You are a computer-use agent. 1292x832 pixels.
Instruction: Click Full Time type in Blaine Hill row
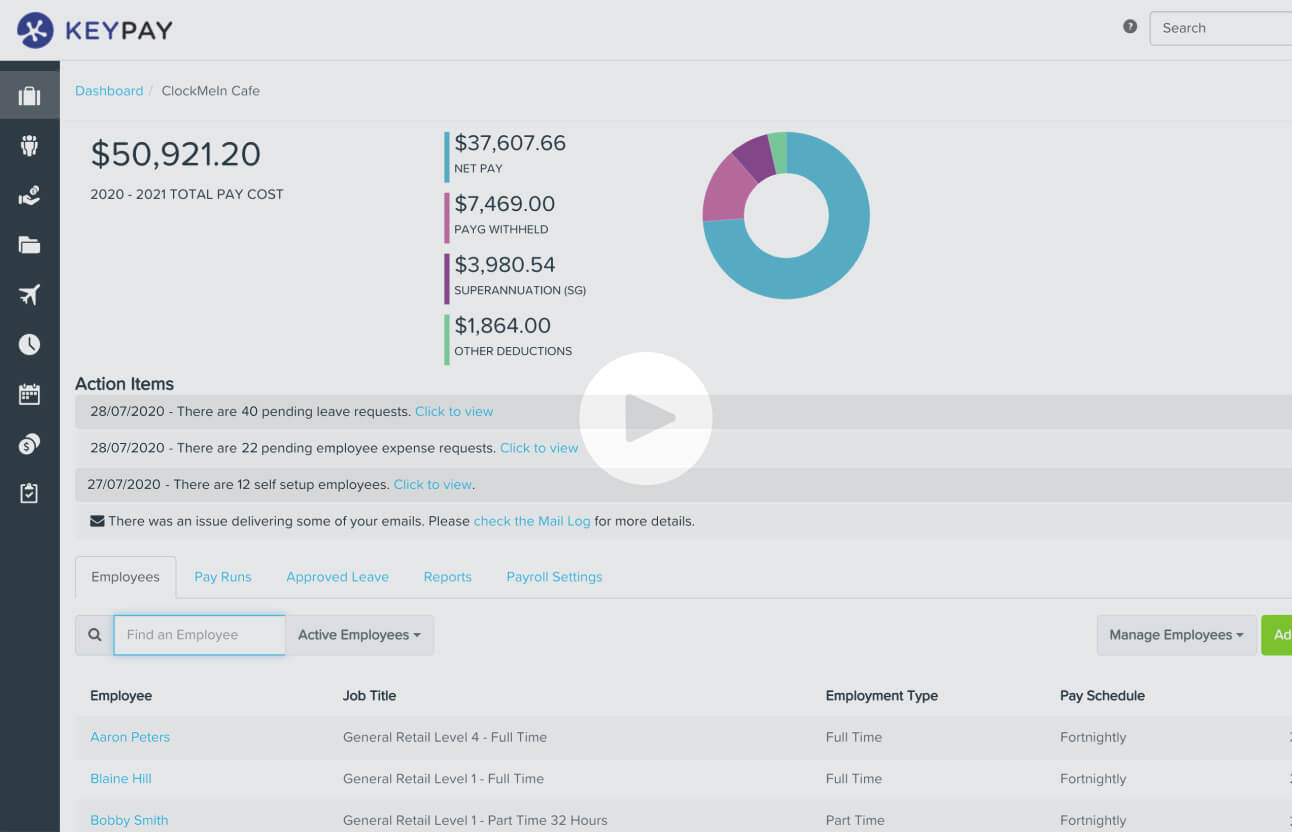(x=854, y=779)
